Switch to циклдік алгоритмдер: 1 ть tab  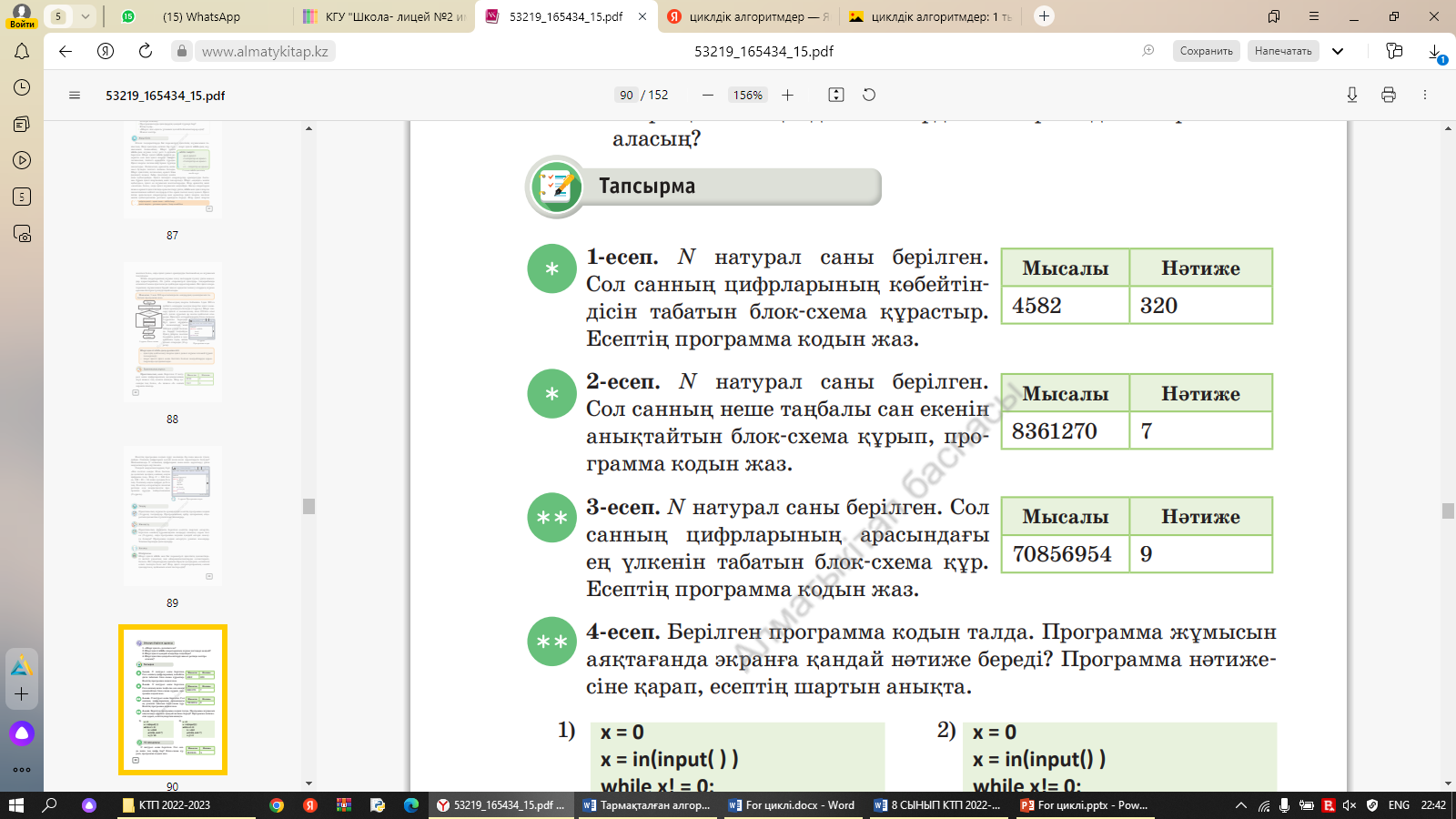point(930,16)
